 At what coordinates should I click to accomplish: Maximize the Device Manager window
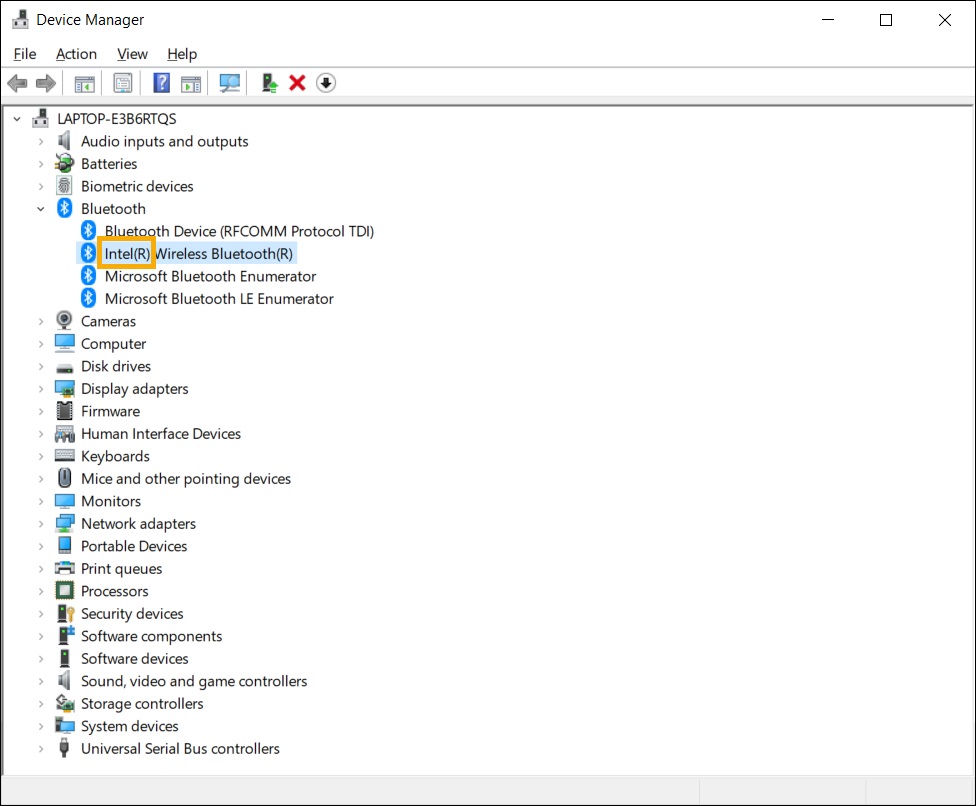point(886,20)
